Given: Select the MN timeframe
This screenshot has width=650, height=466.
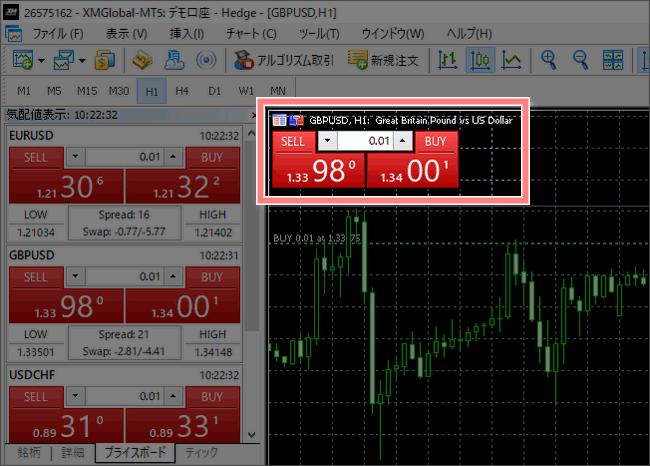Looking at the screenshot, I should [278, 91].
